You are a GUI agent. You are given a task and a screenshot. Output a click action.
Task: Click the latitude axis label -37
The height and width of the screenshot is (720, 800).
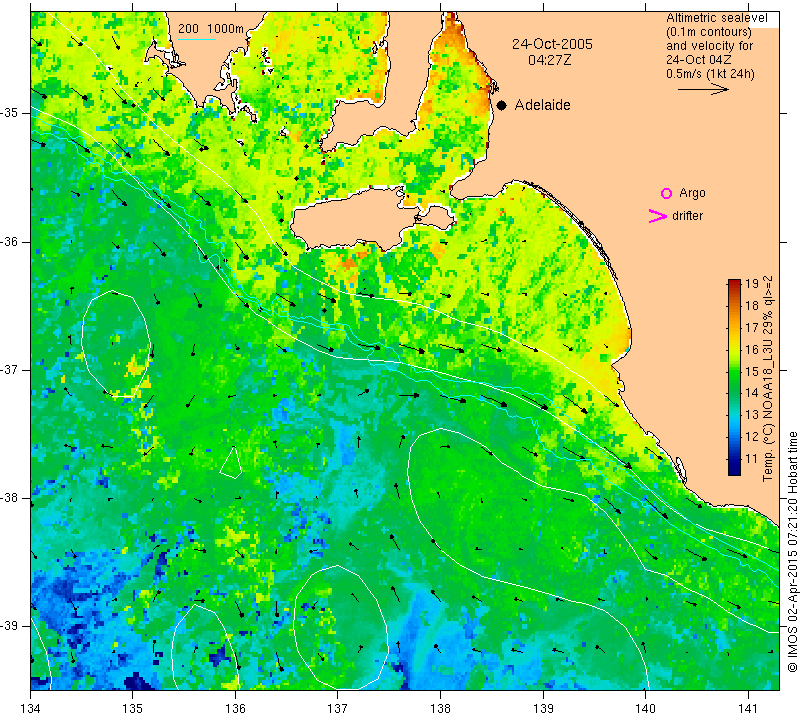9,369
